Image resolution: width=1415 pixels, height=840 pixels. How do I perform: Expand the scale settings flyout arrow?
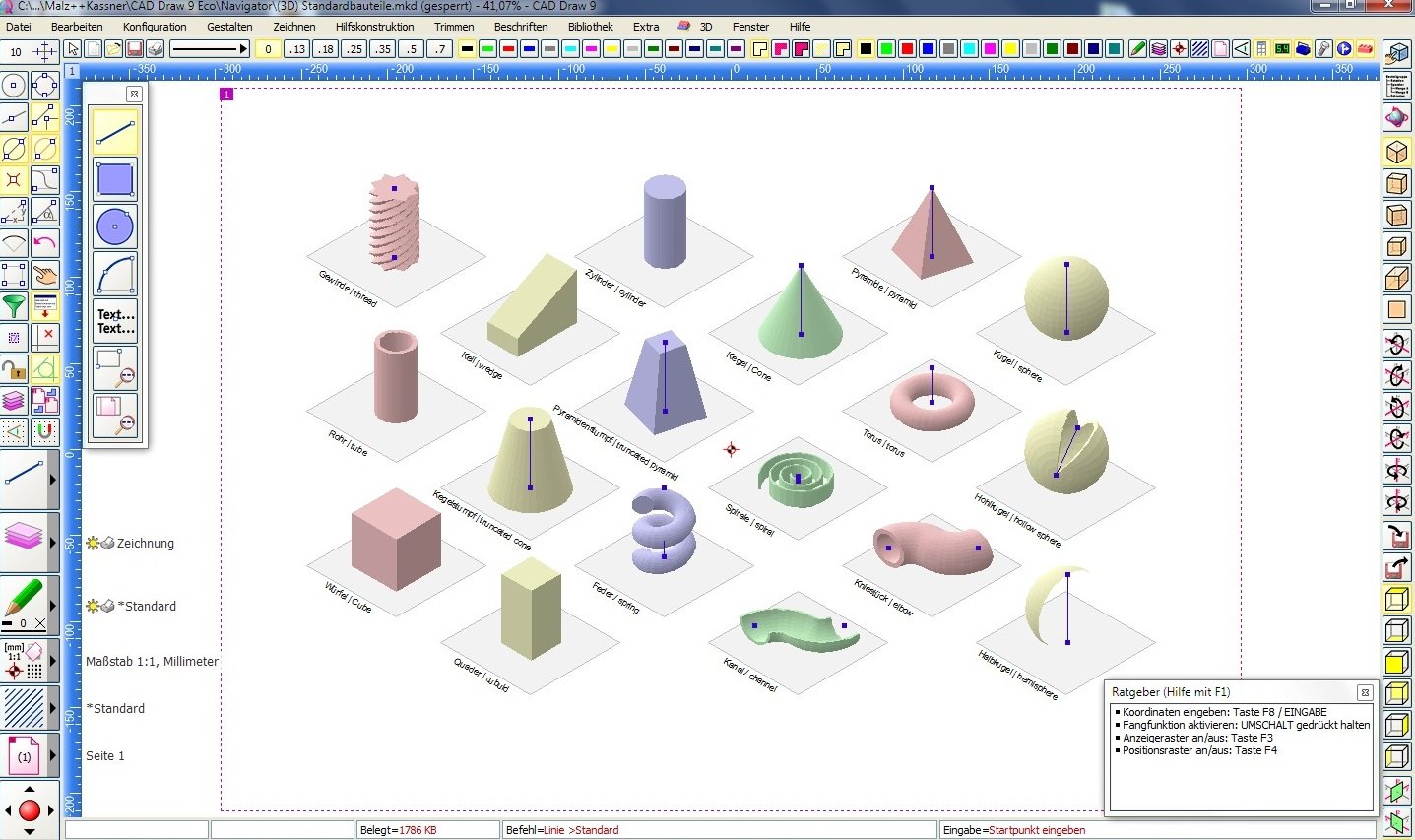53,660
